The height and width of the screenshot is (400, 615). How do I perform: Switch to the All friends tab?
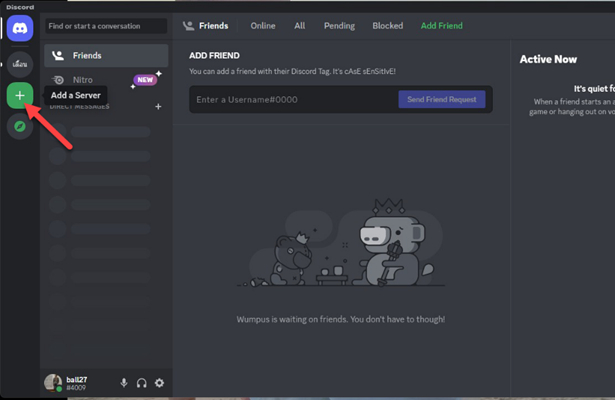300,26
